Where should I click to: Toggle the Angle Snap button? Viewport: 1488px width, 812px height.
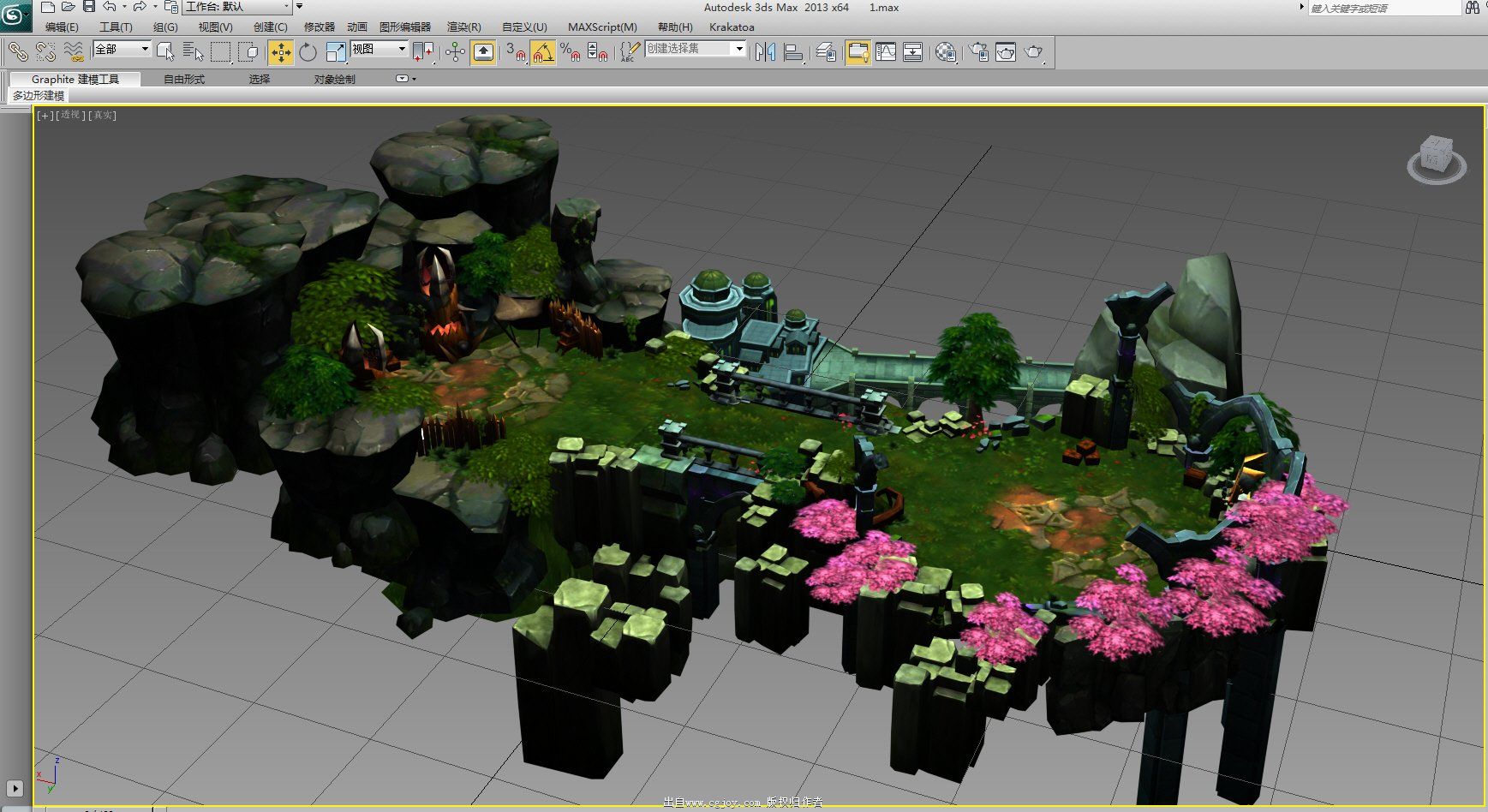(542, 52)
